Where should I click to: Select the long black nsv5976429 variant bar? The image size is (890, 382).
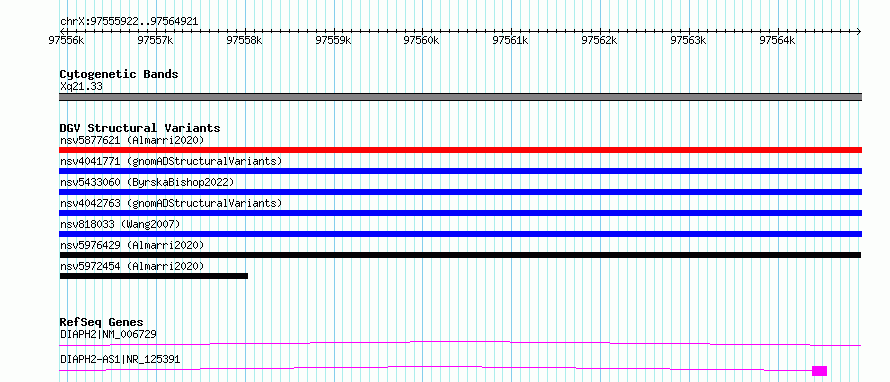pos(460,255)
